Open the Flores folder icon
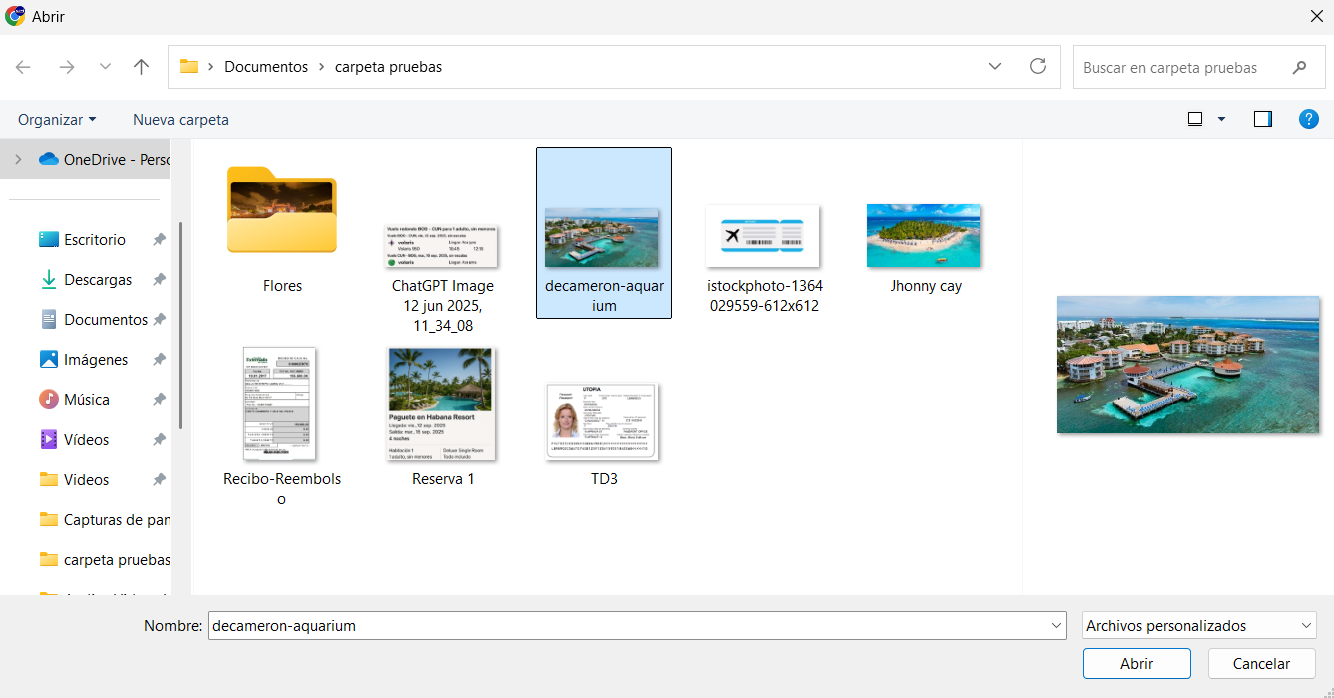 pyautogui.click(x=282, y=210)
